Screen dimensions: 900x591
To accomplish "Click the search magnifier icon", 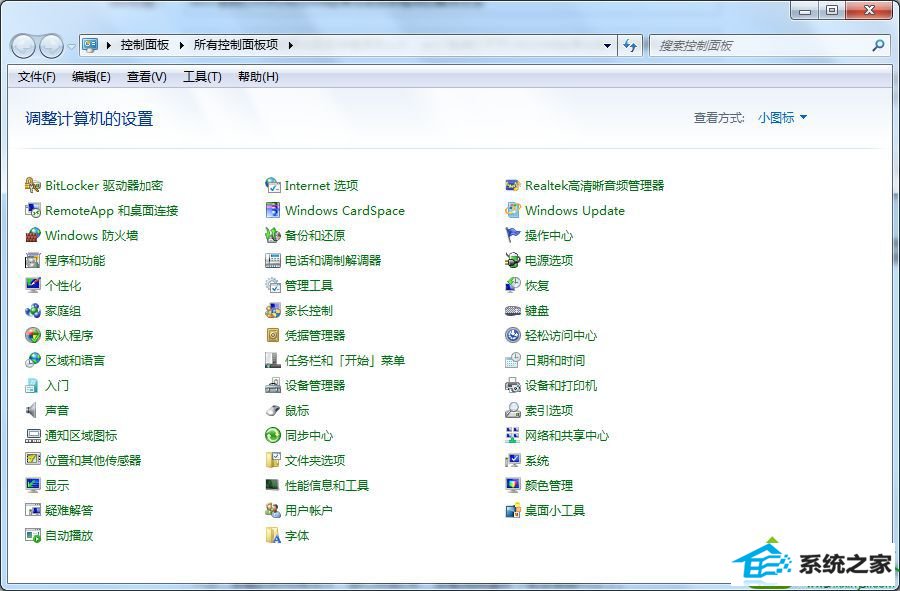I will [878, 45].
